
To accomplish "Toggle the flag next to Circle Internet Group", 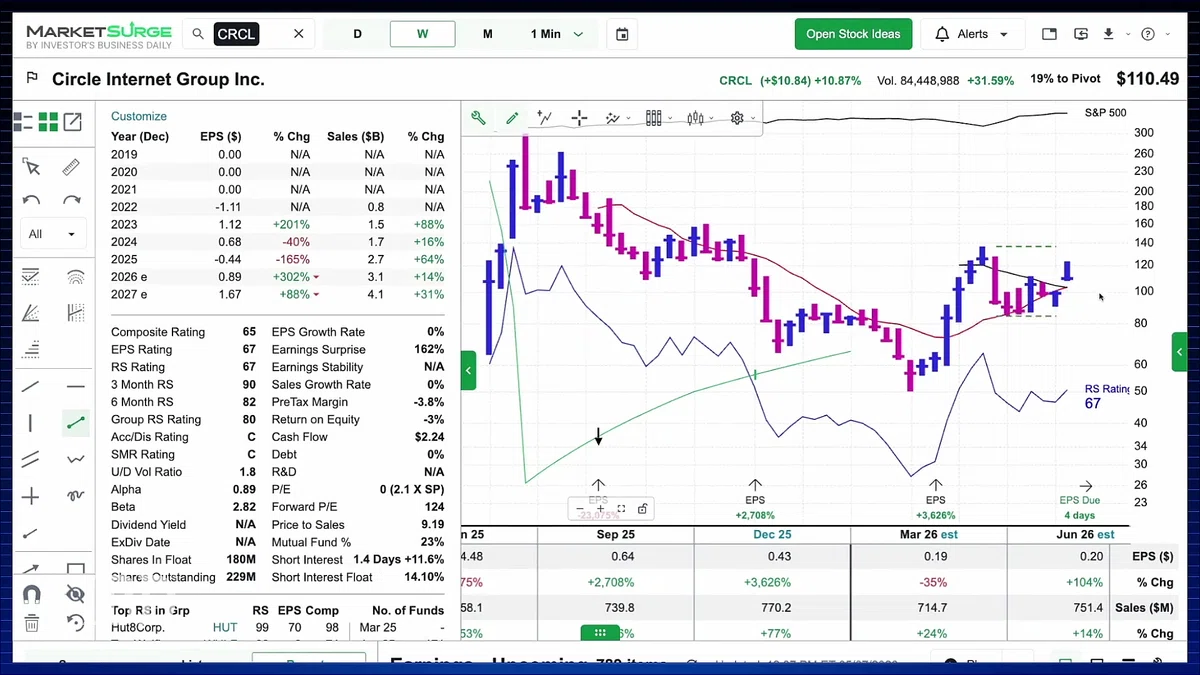I will (x=32, y=79).
